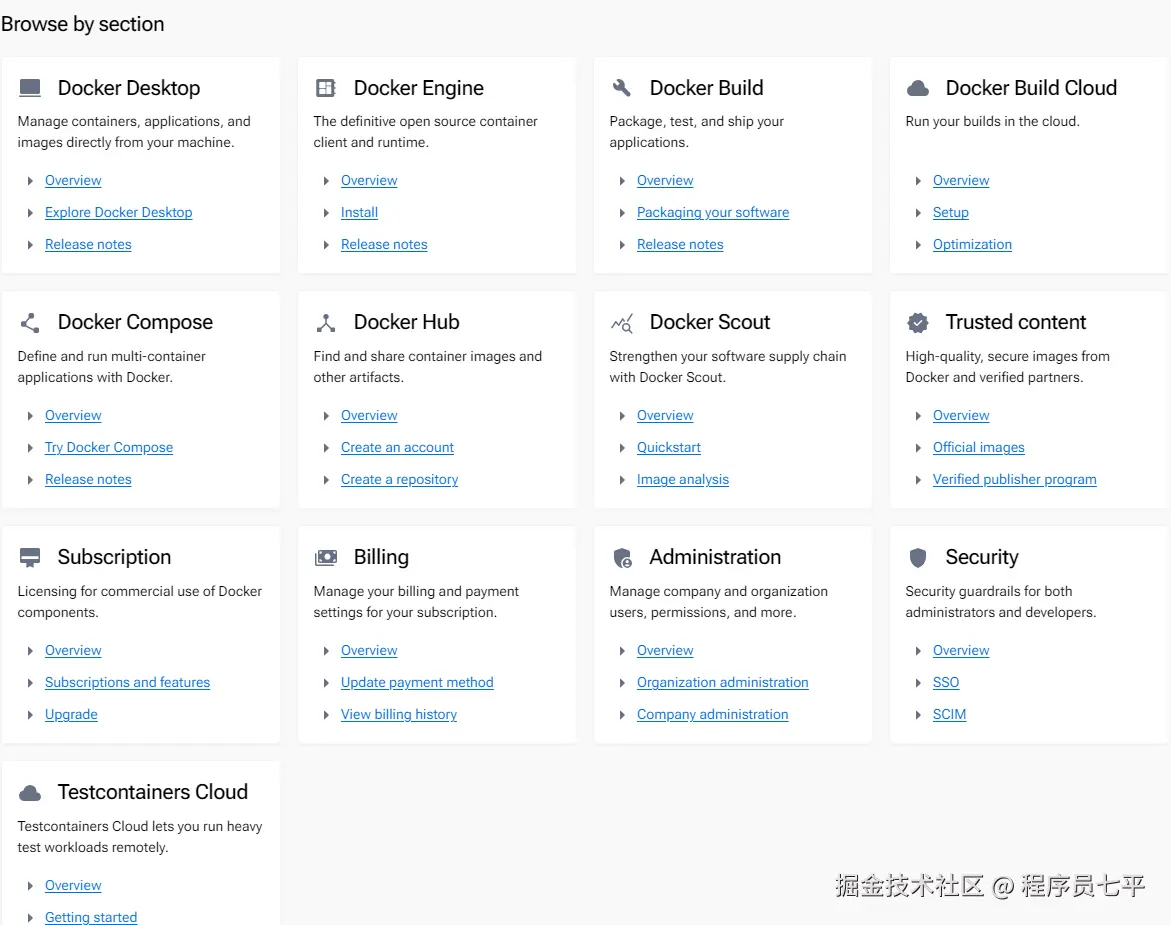Viewport: 1171px width, 925px height.
Task: Expand the arrow next to SSO under Security
Action: tap(918, 682)
